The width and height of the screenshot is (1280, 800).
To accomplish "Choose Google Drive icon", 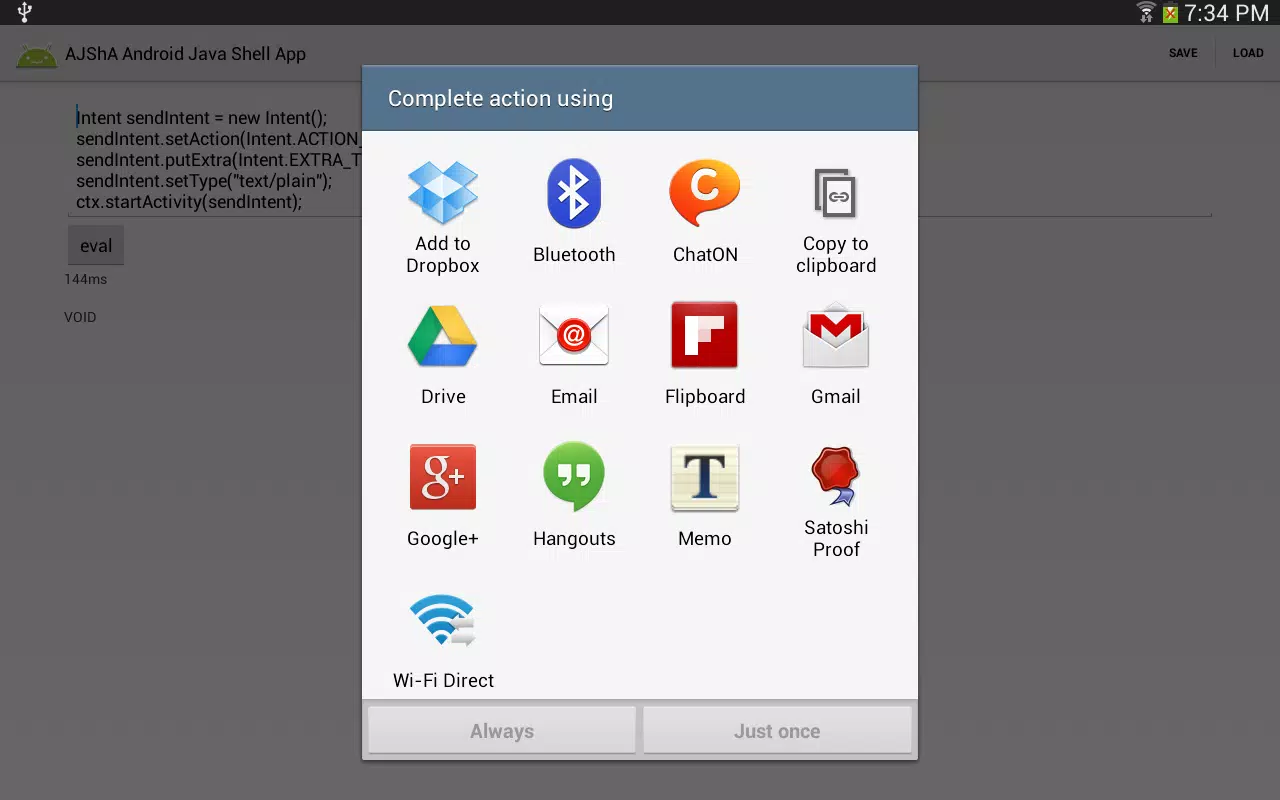I will (x=443, y=336).
